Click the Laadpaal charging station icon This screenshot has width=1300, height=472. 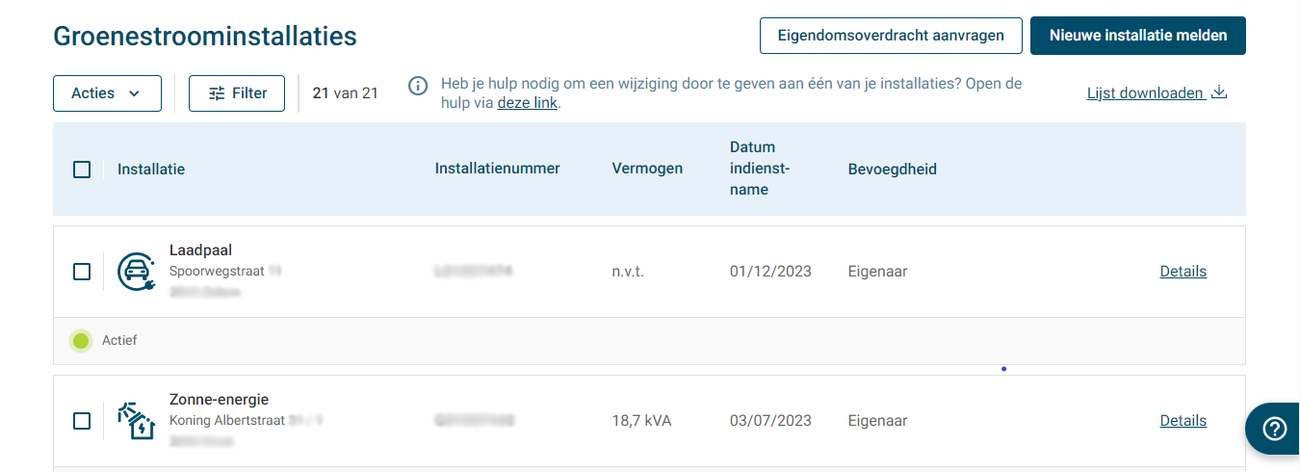pyautogui.click(x=136, y=272)
